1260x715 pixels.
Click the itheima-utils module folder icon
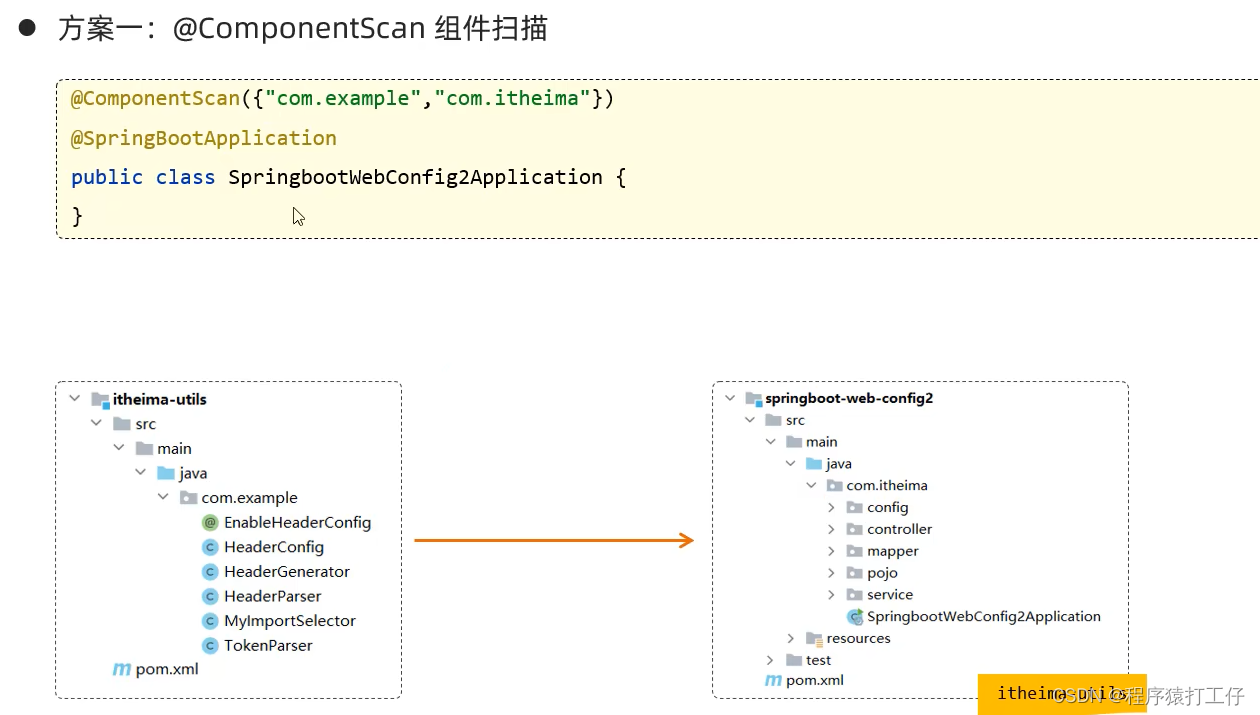click(x=100, y=400)
